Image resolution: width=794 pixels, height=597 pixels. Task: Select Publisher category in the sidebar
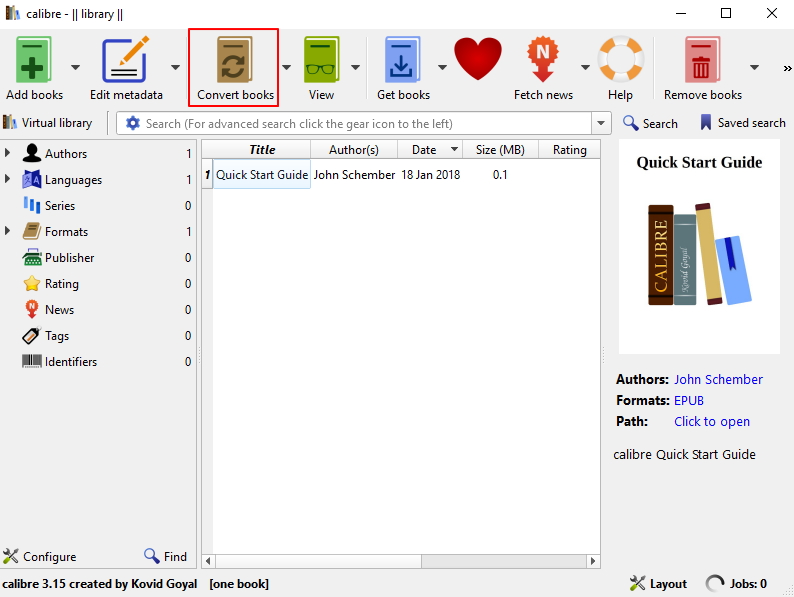tap(69, 258)
